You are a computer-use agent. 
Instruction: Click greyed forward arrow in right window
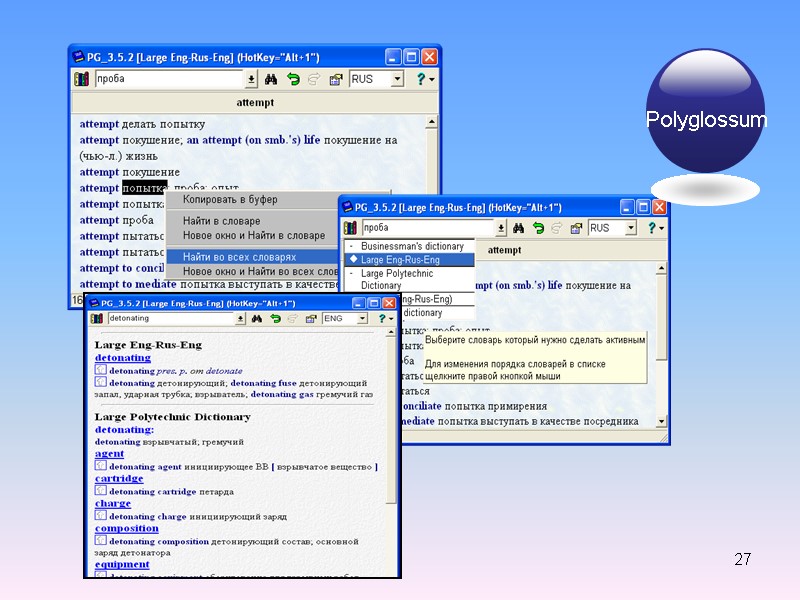click(x=557, y=228)
